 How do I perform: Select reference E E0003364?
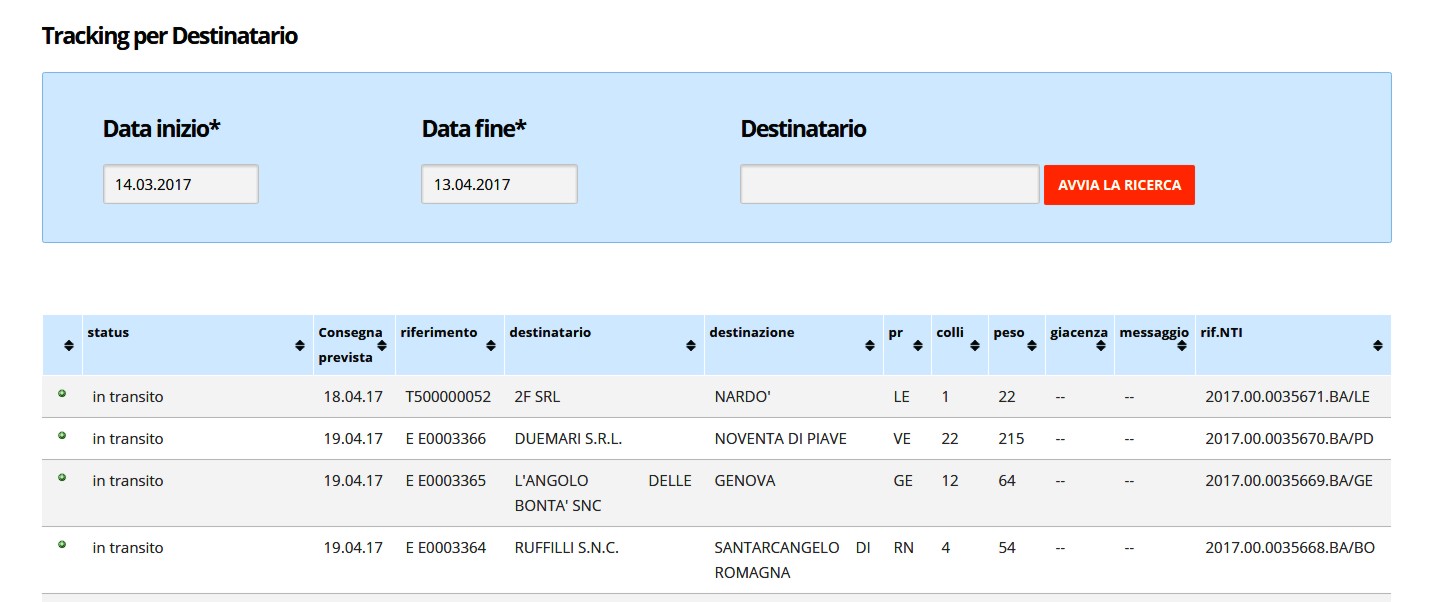point(446,548)
